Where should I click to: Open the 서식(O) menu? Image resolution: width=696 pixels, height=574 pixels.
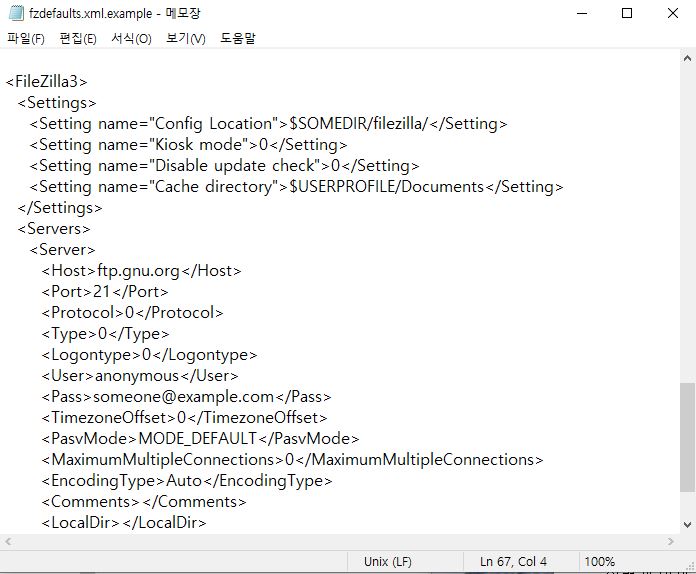click(131, 39)
